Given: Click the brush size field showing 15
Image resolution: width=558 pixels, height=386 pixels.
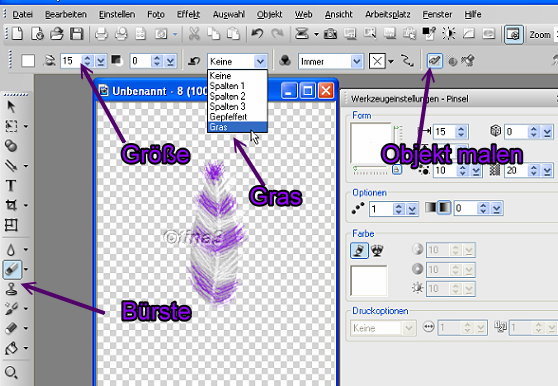Looking at the screenshot, I should [71, 61].
